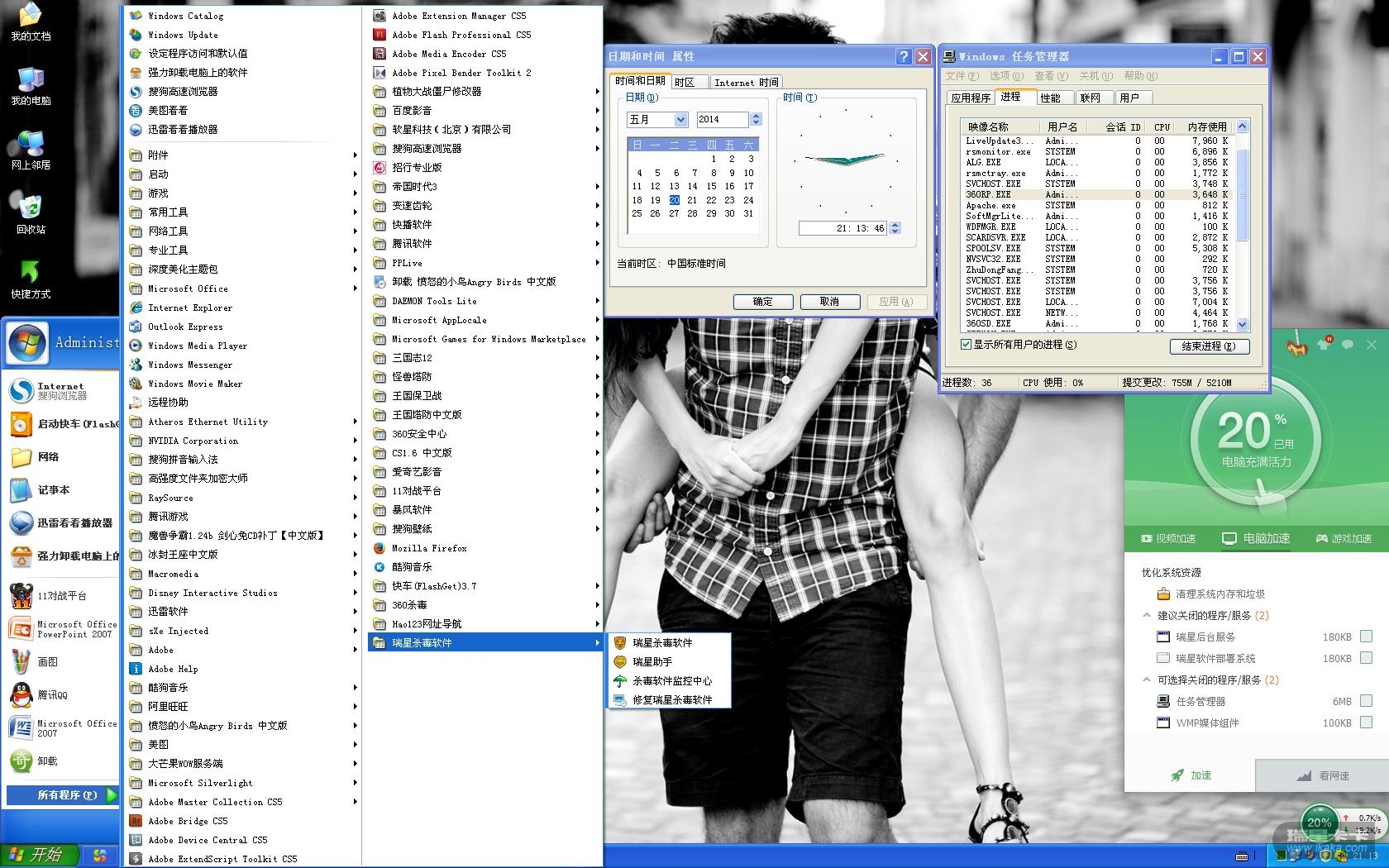1389x868 pixels.
Task: Launch 腾讯QQ from the start menu
Action: coord(52,695)
